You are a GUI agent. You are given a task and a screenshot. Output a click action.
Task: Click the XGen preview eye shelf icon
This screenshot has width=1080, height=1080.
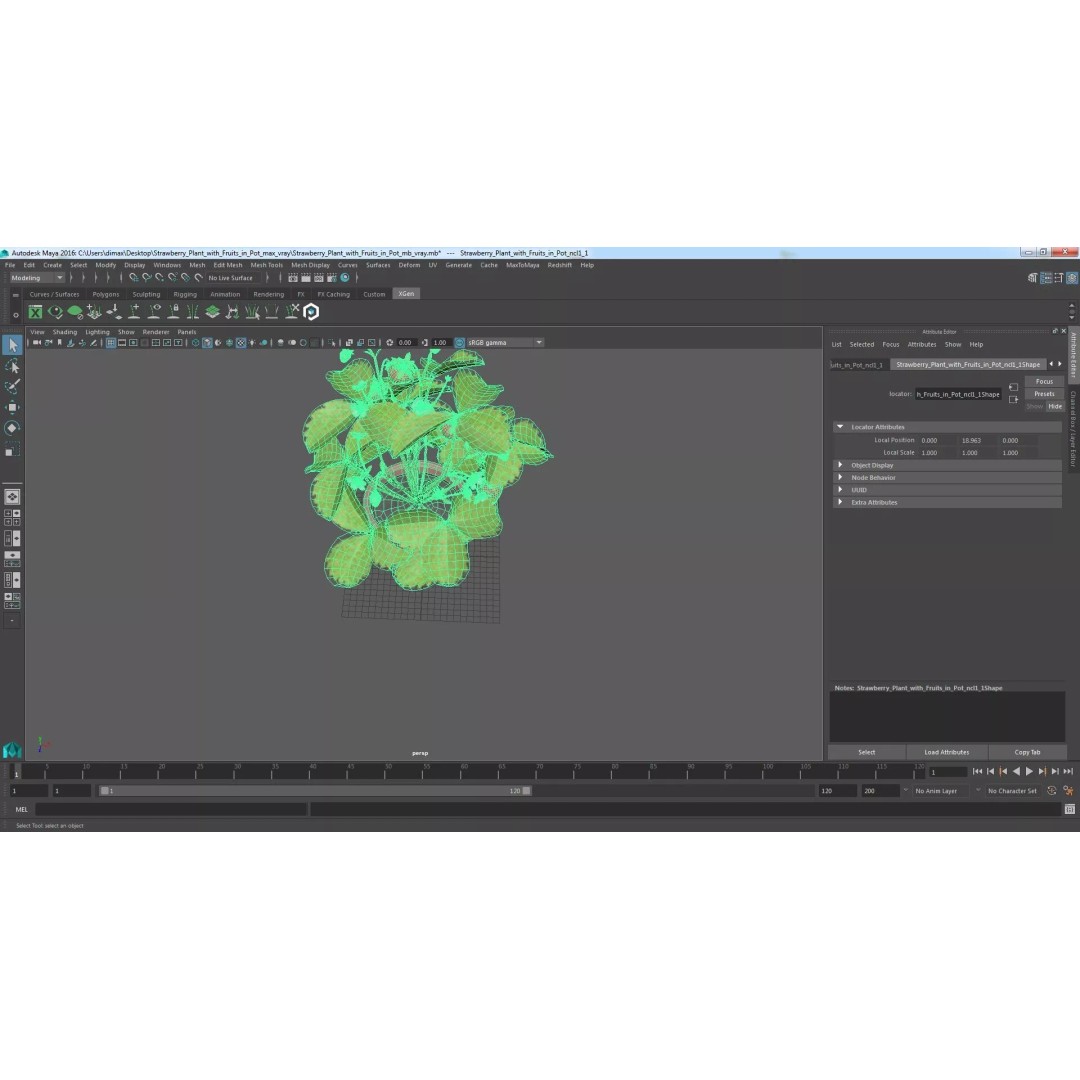click(x=55, y=312)
